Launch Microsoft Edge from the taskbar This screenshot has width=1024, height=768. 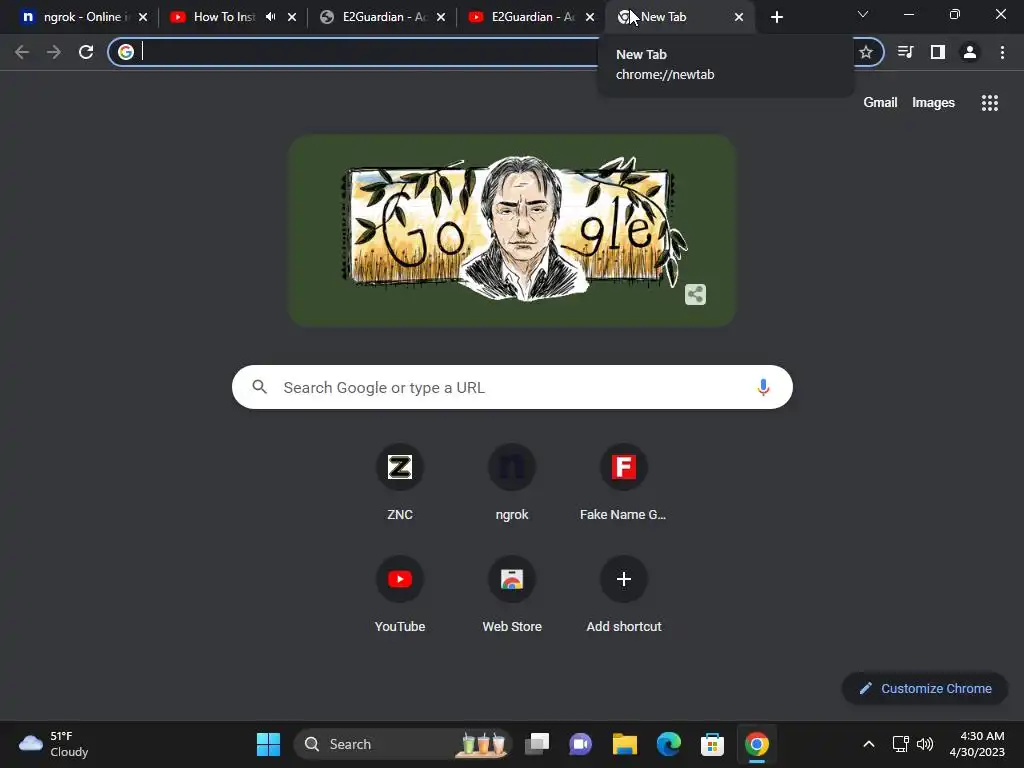[x=668, y=744]
